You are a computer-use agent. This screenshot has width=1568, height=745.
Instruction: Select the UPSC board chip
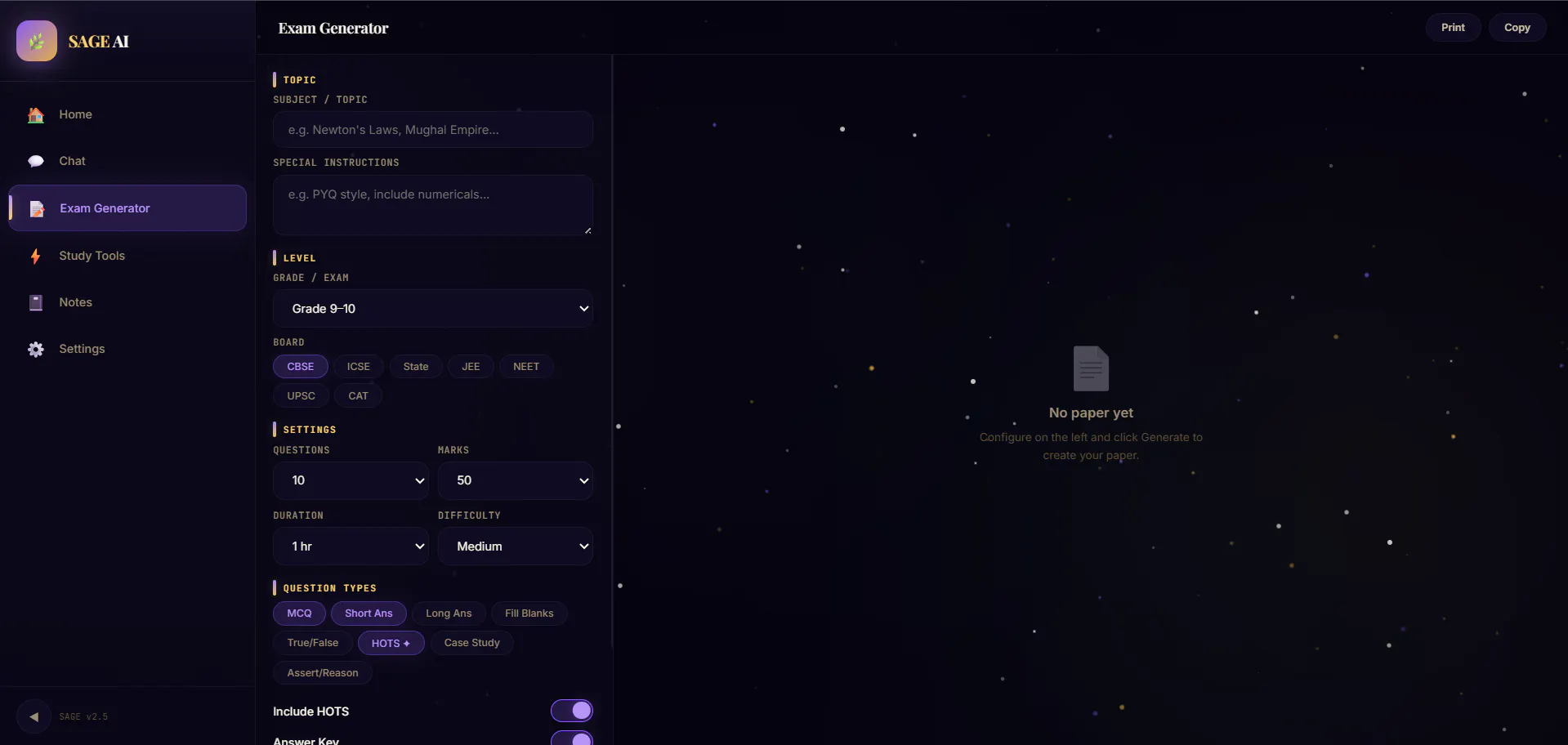pos(301,396)
